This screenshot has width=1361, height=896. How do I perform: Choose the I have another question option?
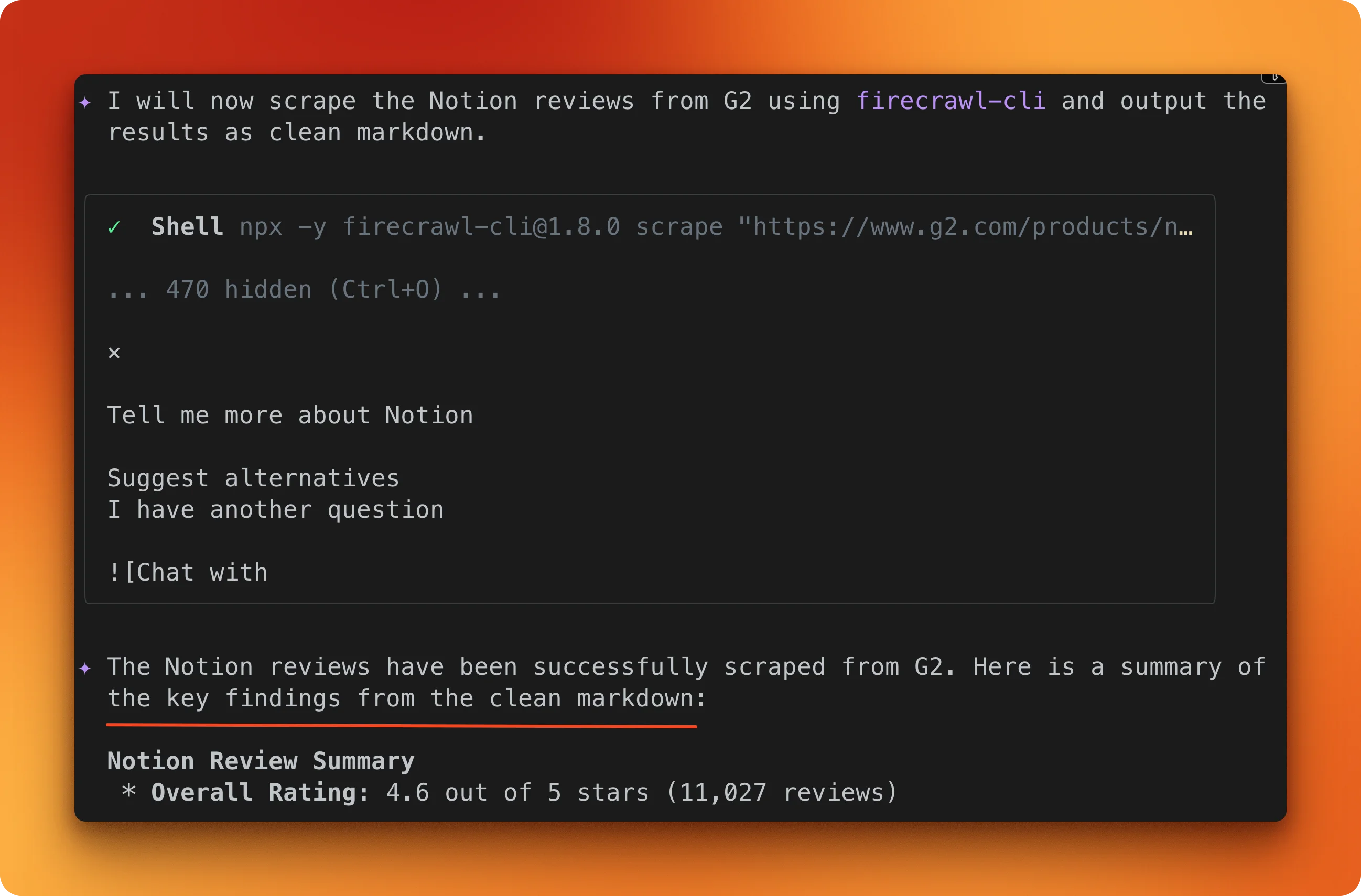(275, 509)
